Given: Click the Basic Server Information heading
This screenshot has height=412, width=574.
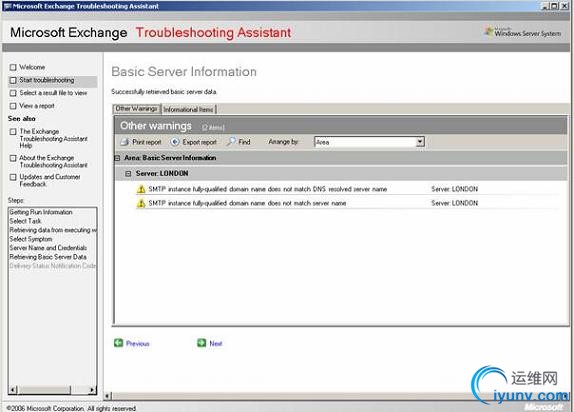Looking at the screenshot, I should [184, 72].
